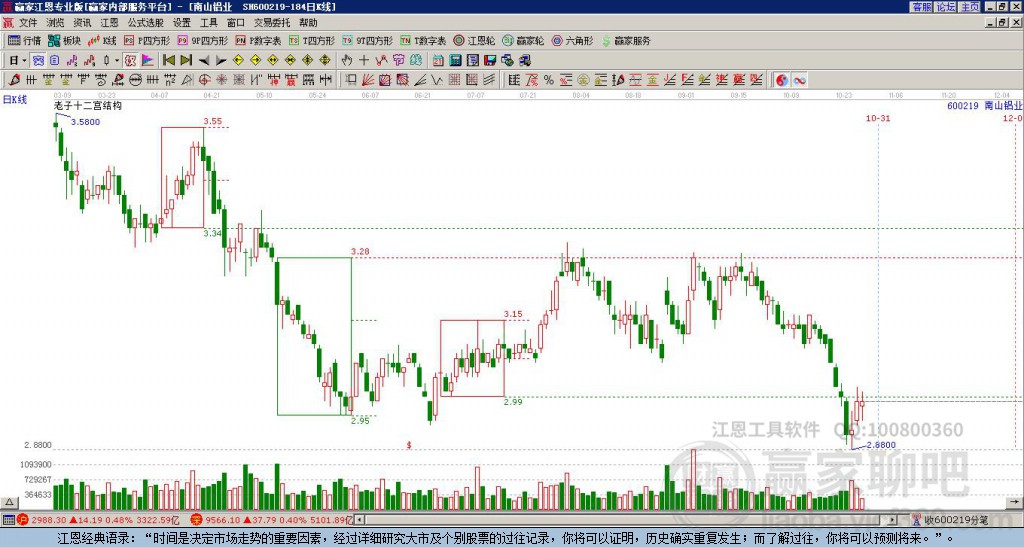Launch the 赢家轮 wheel tool
Image resolution: width=1024 pixels, height=548 pixels.
tap(524, 40)
